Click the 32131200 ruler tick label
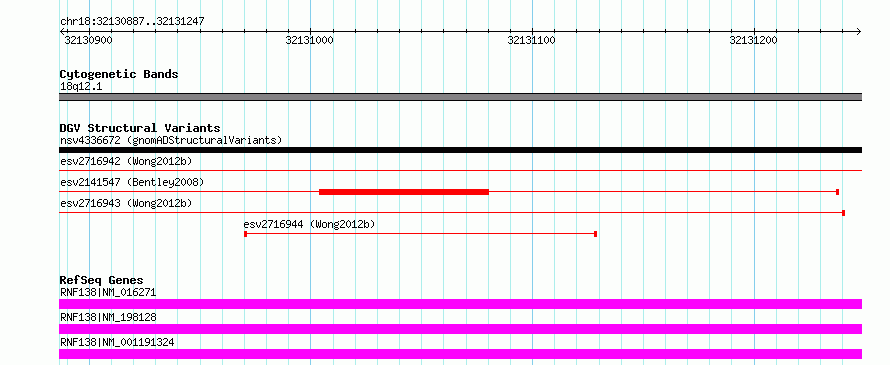This screenshot has height=365, width=890. pos(753,40)
